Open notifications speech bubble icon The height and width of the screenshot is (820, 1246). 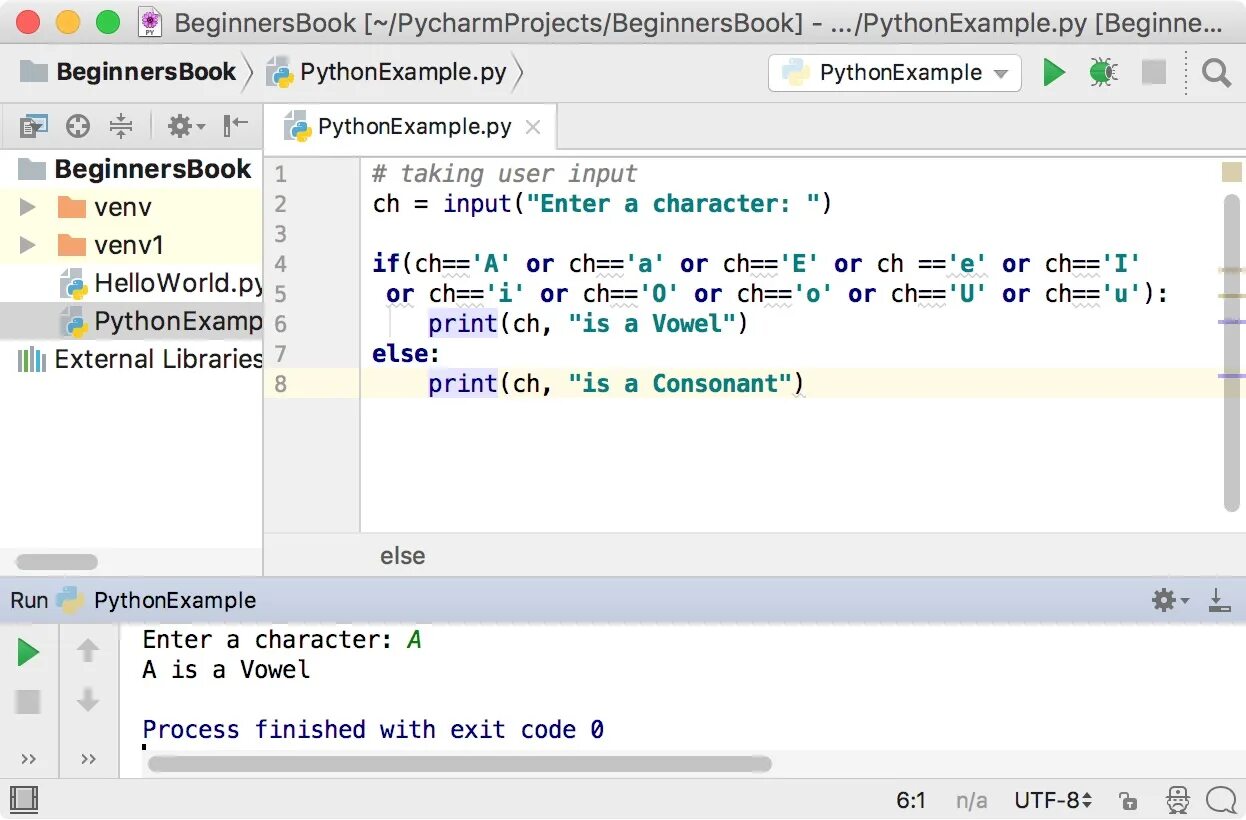click(1221, 800)
